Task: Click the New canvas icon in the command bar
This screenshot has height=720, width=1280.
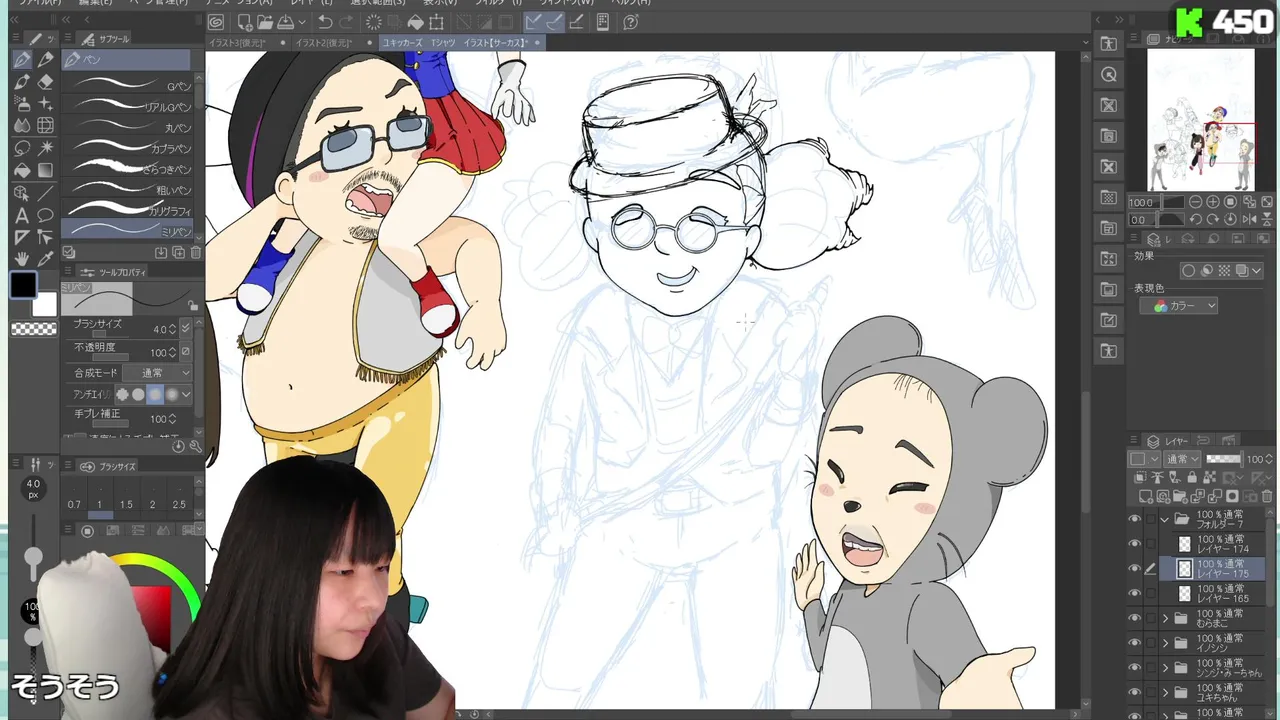Action: coord(244,22)
